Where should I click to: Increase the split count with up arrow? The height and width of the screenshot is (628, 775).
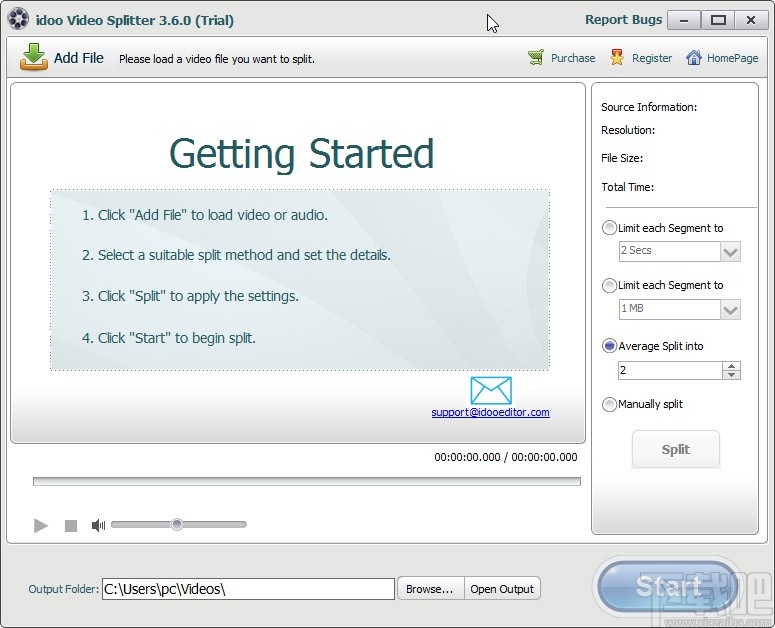(731, 366)
